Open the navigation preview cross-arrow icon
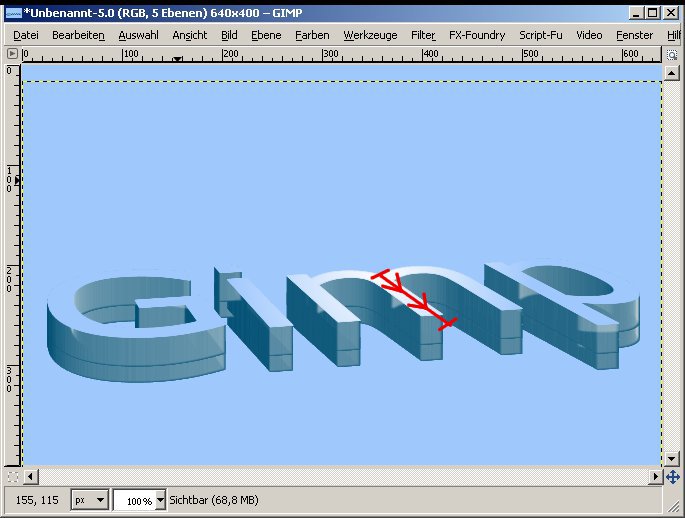Screen dimensions: 685x518 click(672, 477)
